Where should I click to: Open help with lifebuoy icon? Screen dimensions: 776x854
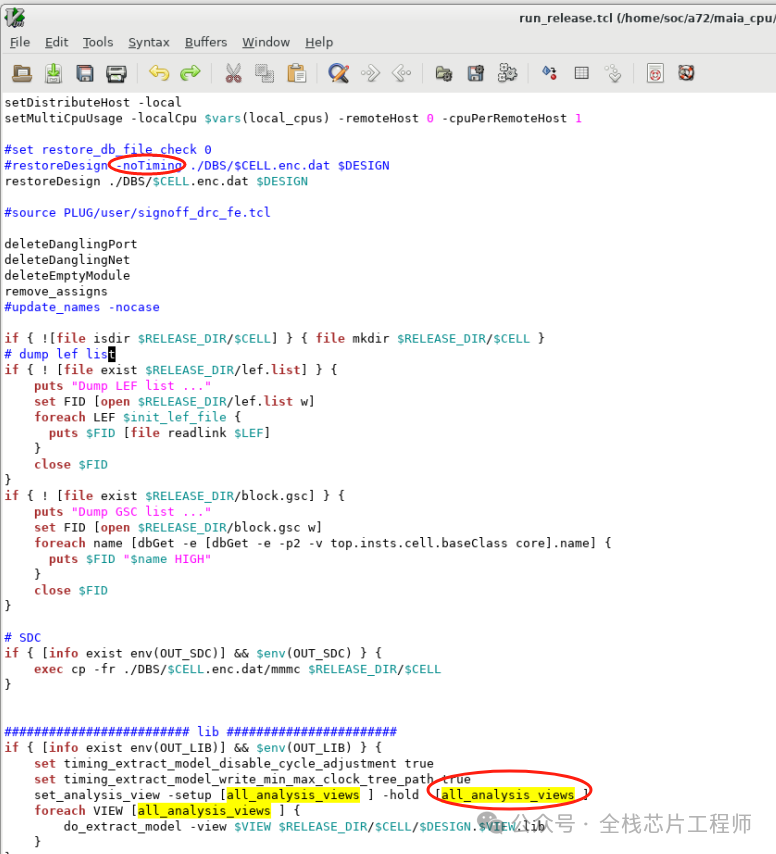(x=686, y=73)
